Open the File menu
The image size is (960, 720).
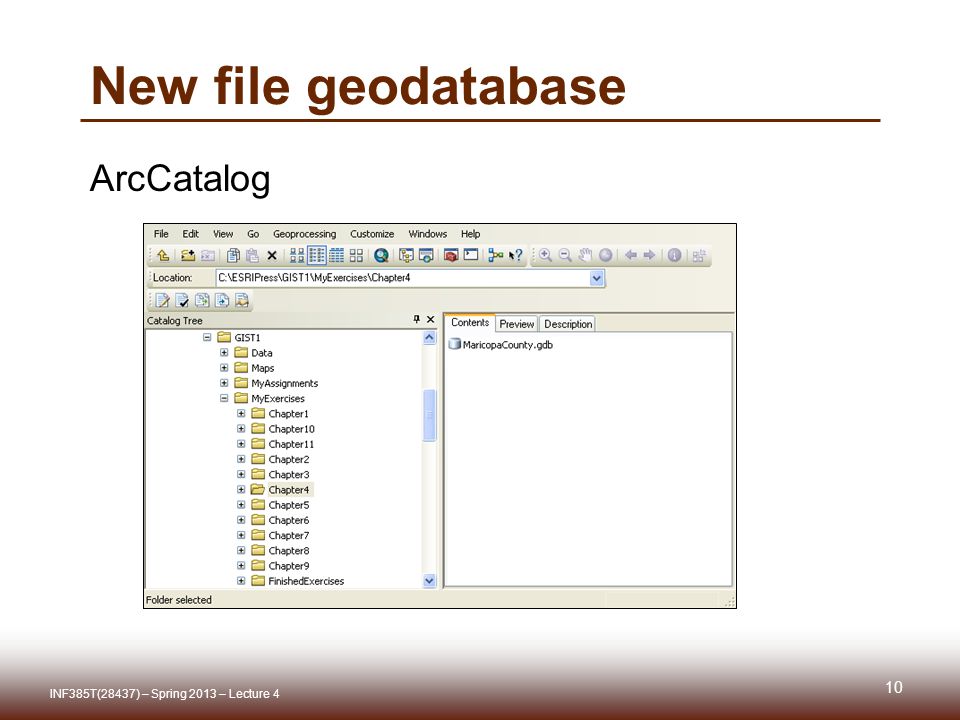(161, 234)
